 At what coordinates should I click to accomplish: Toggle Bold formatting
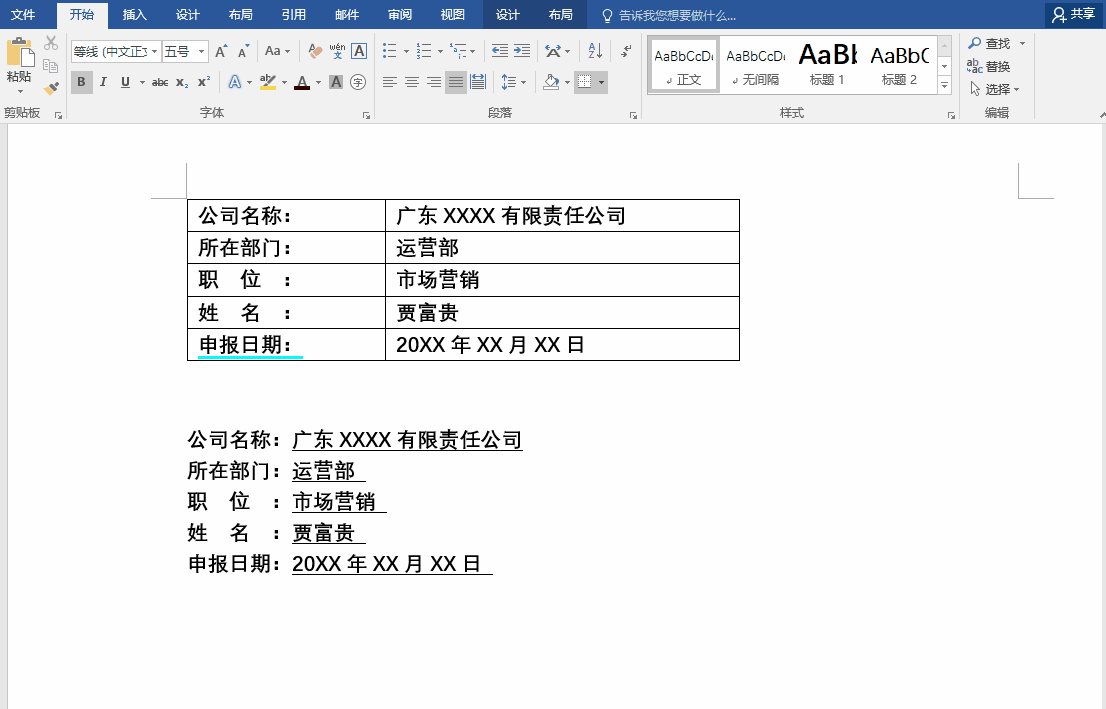81,83
